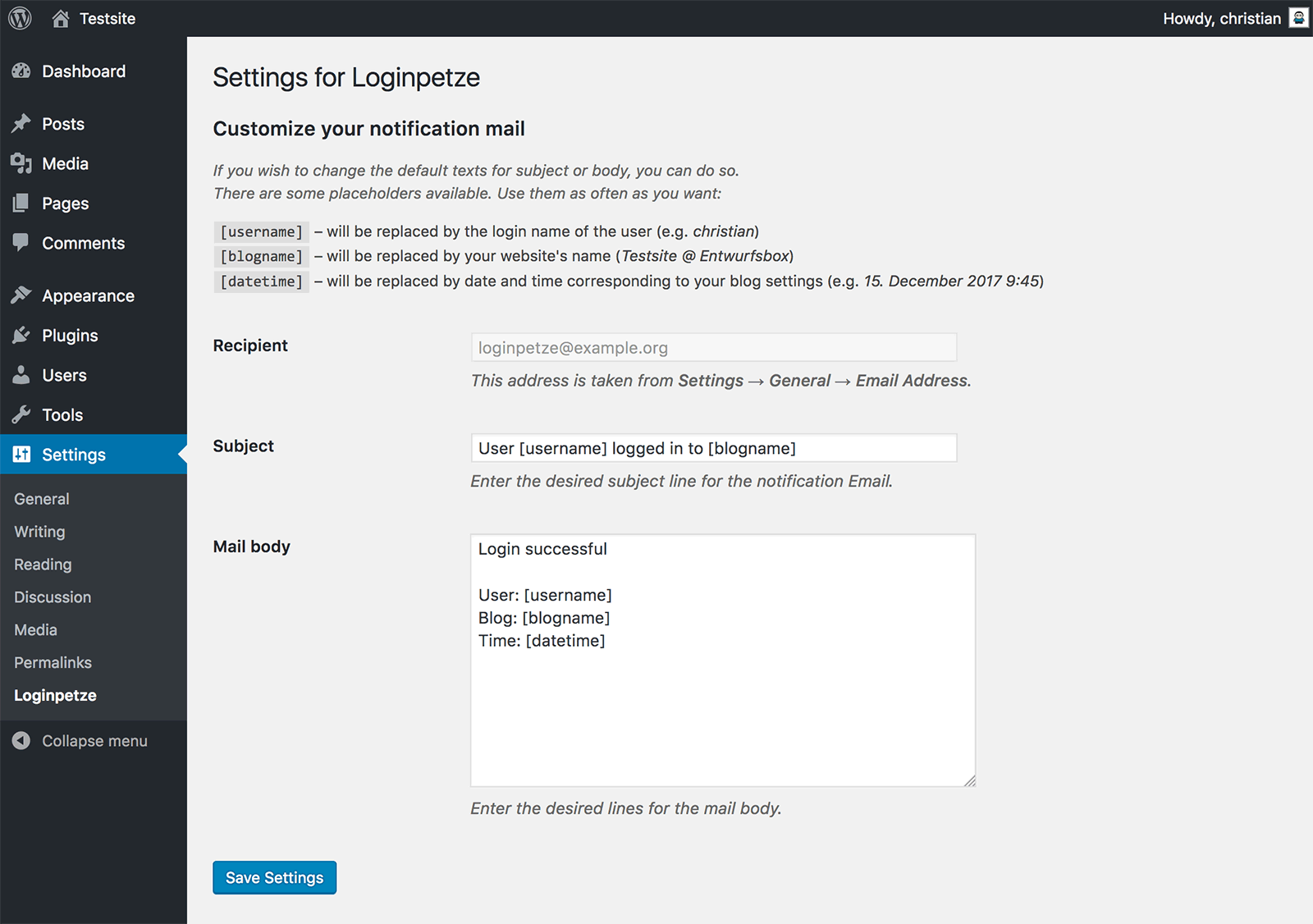Click the user avatar in the admin bar

click(1298, 18)
